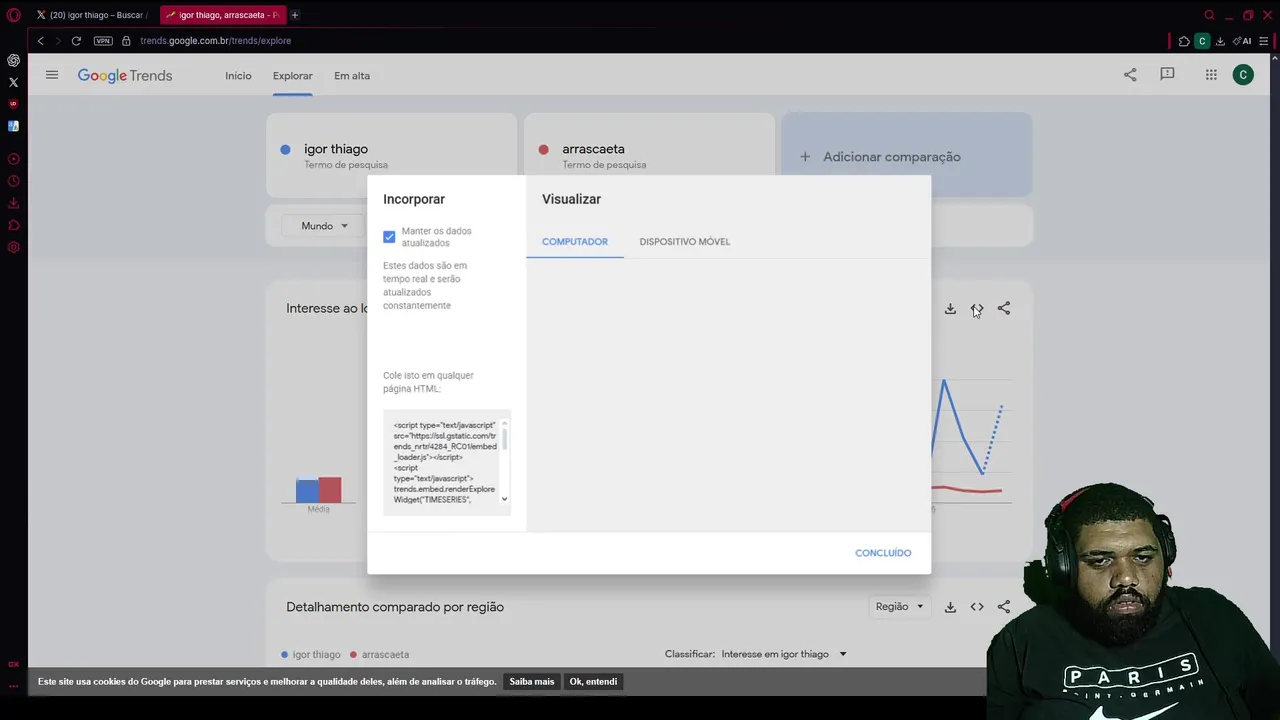Click the embed code text box

tap(447, 462)
